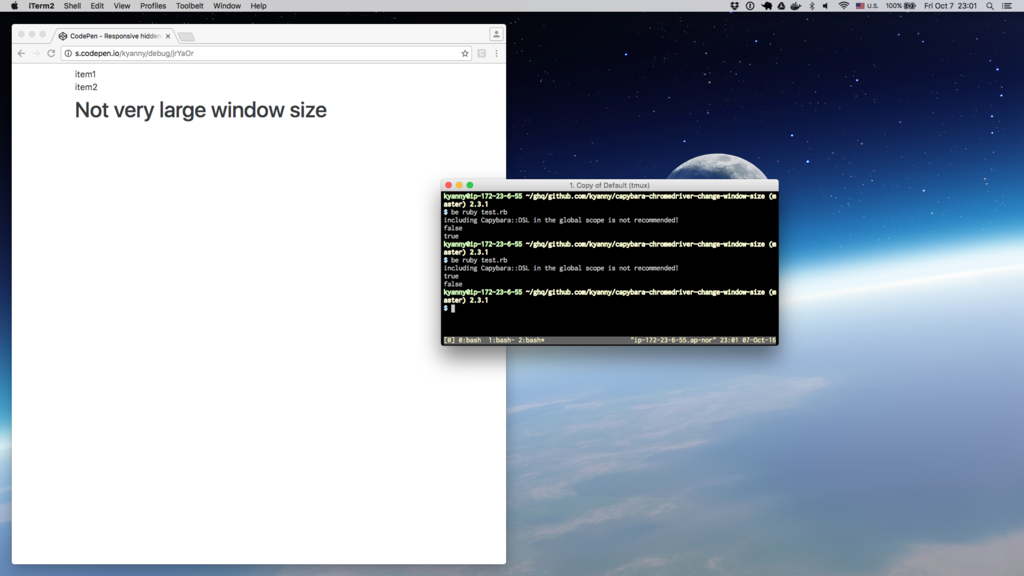The height and width of the screenshot is (576, 1024).
Task: Click the item2 text on the page
Action: click(86, 87)
